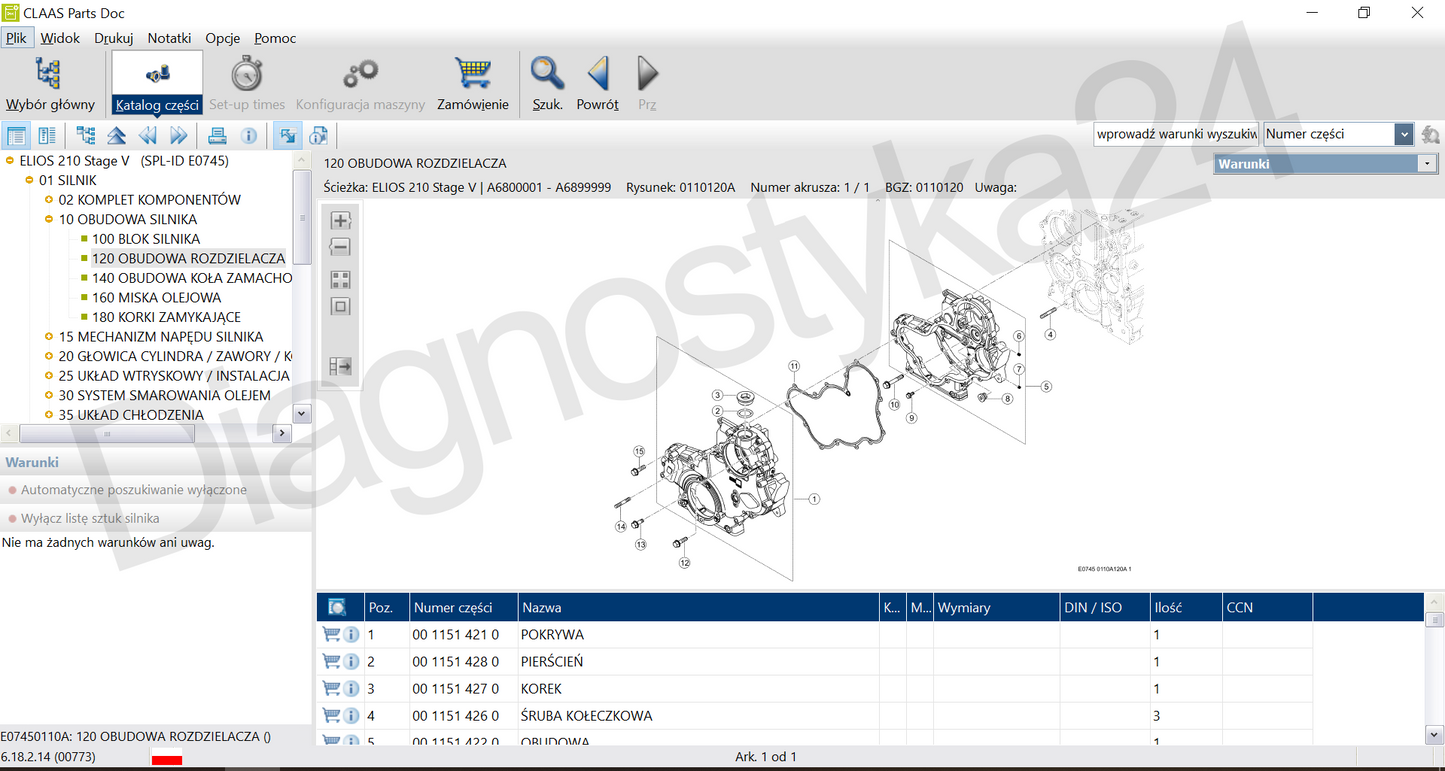Toggle the highlighted sync arrows icon
1445x771 pixels.
coord(288,136)
